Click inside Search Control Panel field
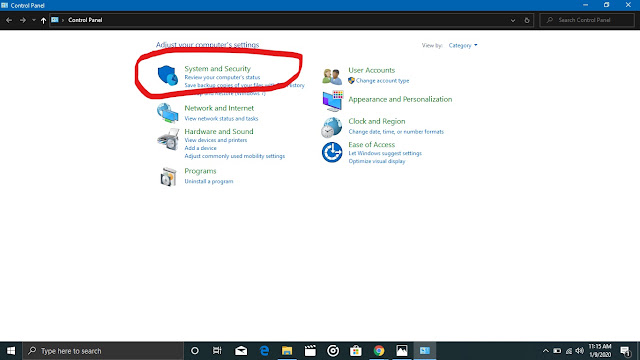 point(587,20)
